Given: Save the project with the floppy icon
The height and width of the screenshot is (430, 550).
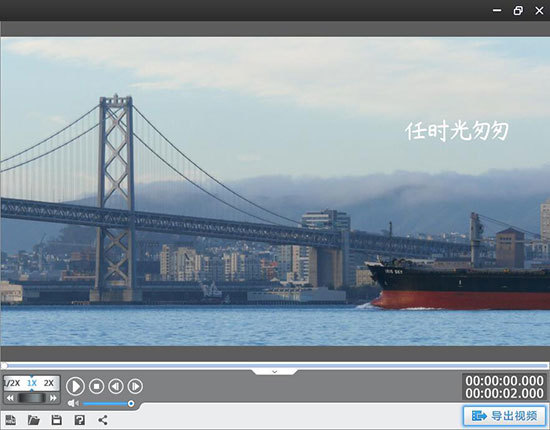Looking at the screenshot, I should coord(56,420).
